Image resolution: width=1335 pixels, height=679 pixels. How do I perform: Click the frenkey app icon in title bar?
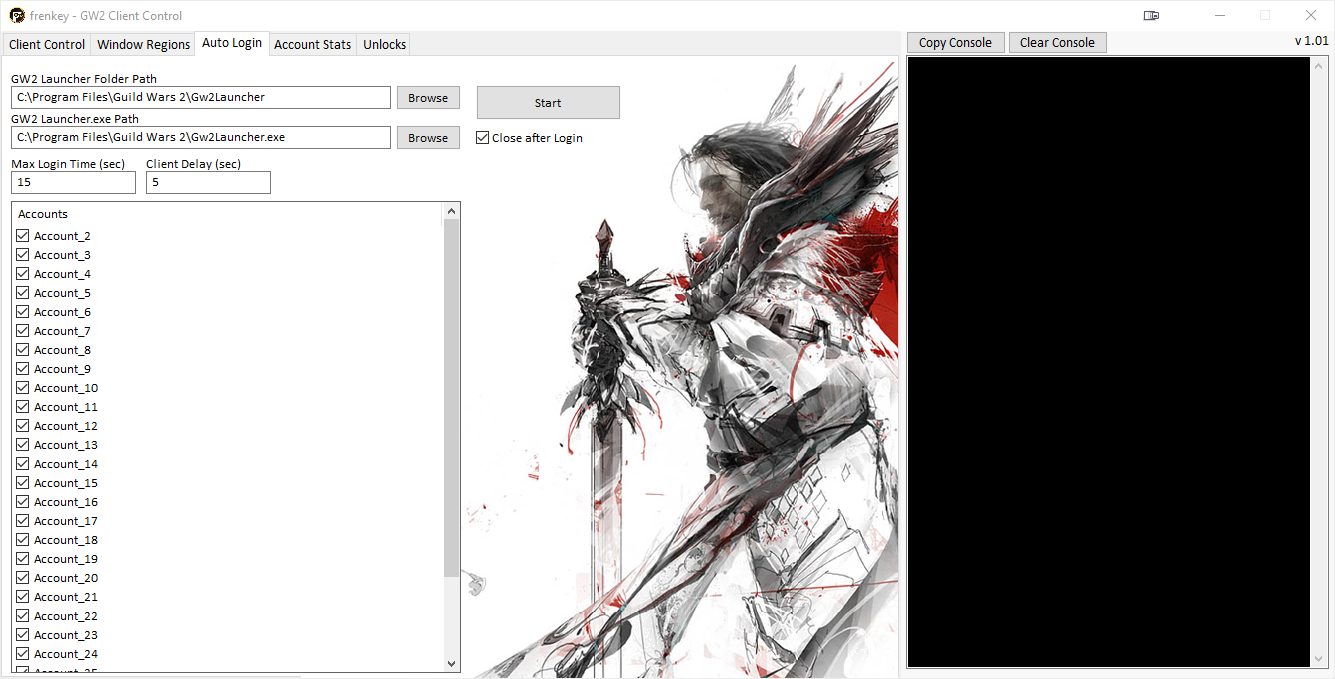[x=17, y=16]
